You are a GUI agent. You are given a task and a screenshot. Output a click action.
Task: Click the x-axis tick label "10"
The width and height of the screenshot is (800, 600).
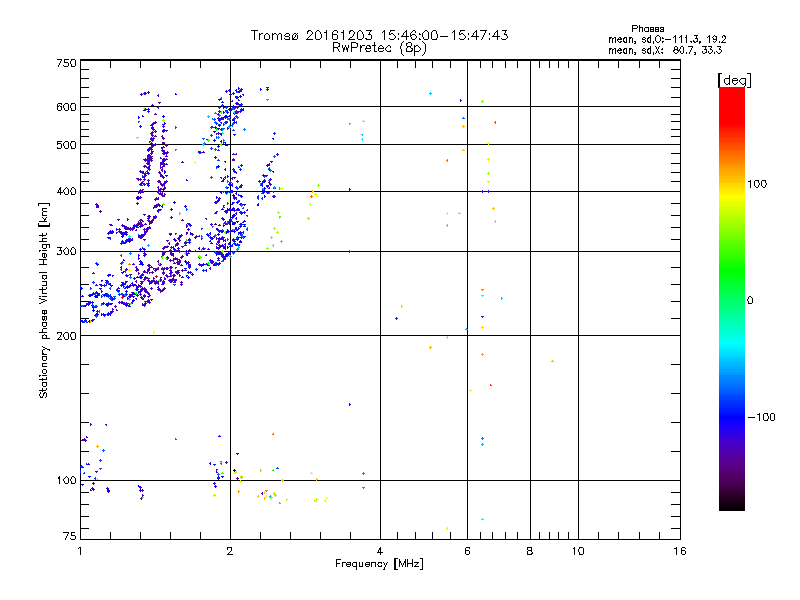coord(578,551)
